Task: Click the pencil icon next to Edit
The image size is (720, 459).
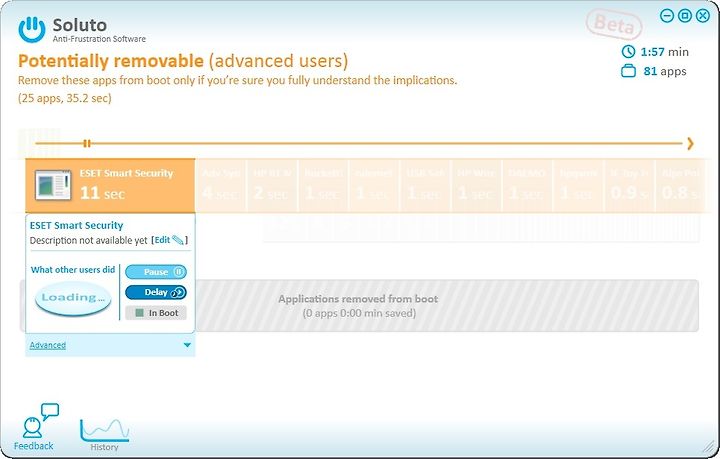Action: tap(178, 240)
